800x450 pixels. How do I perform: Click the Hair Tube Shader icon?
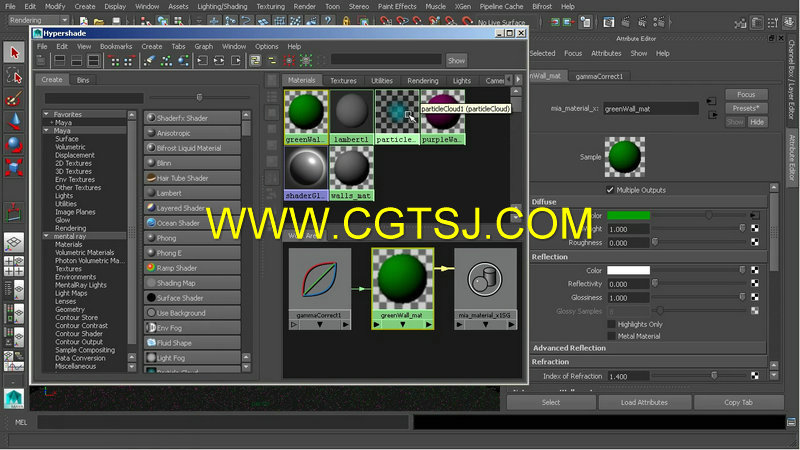(152, 178)
